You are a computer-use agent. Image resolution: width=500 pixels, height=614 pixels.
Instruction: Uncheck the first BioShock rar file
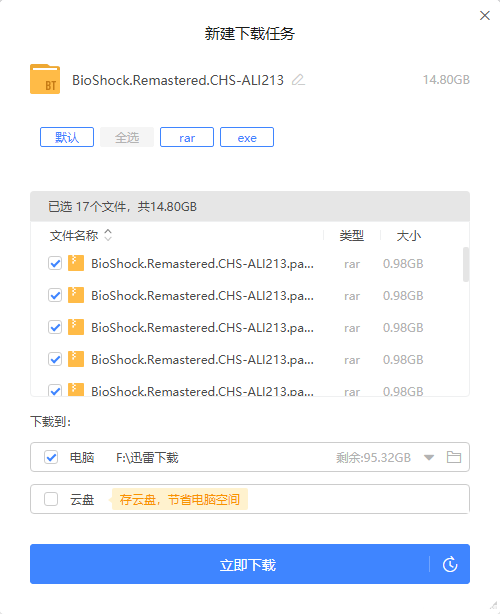tap(55, 264)
